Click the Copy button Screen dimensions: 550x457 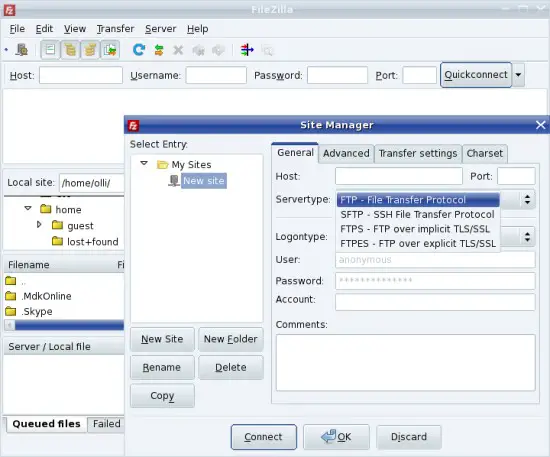162,396
